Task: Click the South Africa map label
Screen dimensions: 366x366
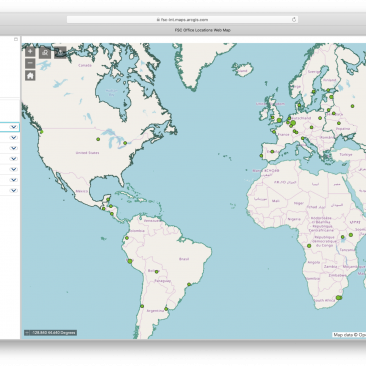Action: coord(324,300)
